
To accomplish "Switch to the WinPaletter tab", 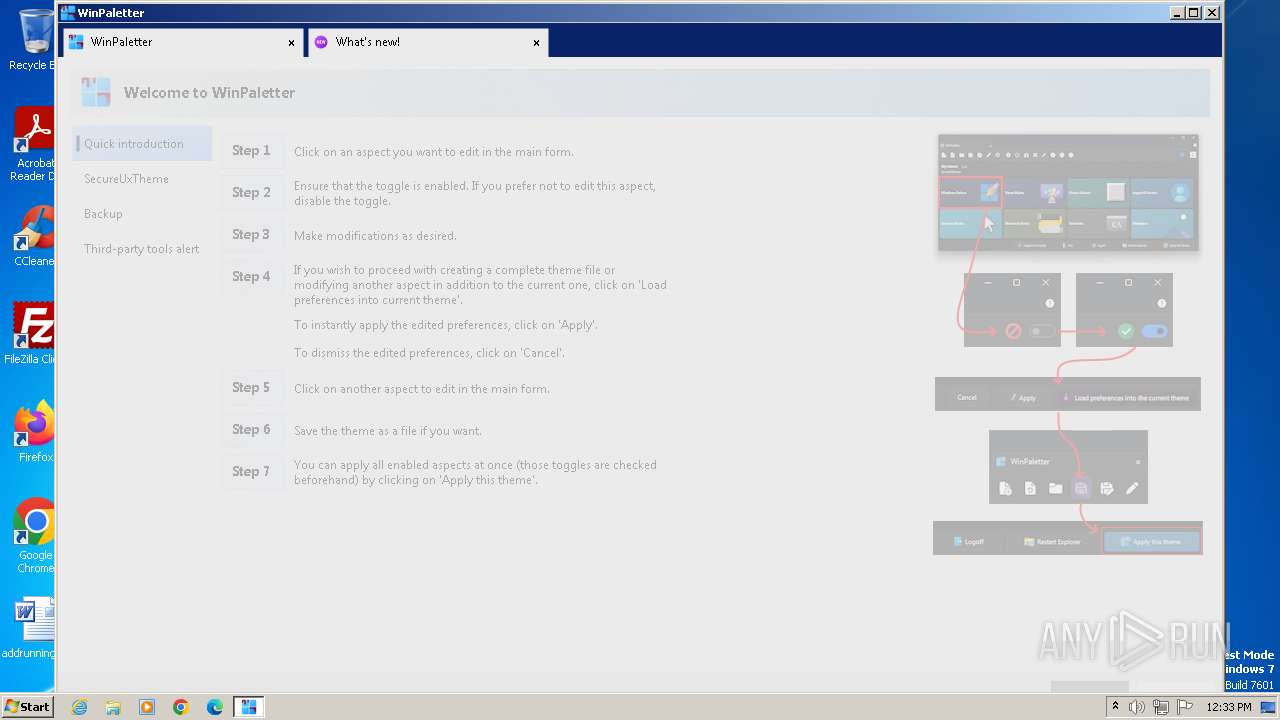I will tap(182, 42).
